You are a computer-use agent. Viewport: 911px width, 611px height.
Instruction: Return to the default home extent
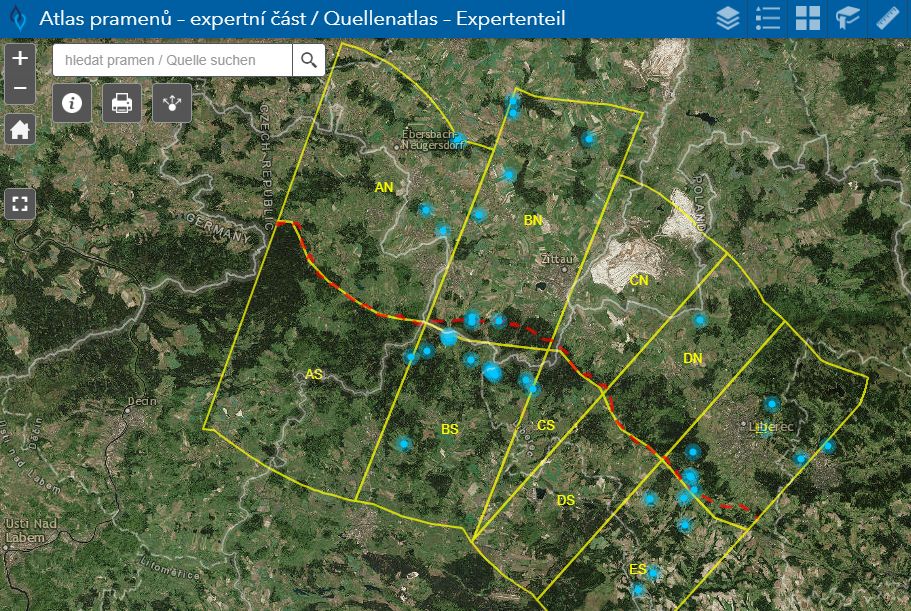coord(20,129)
